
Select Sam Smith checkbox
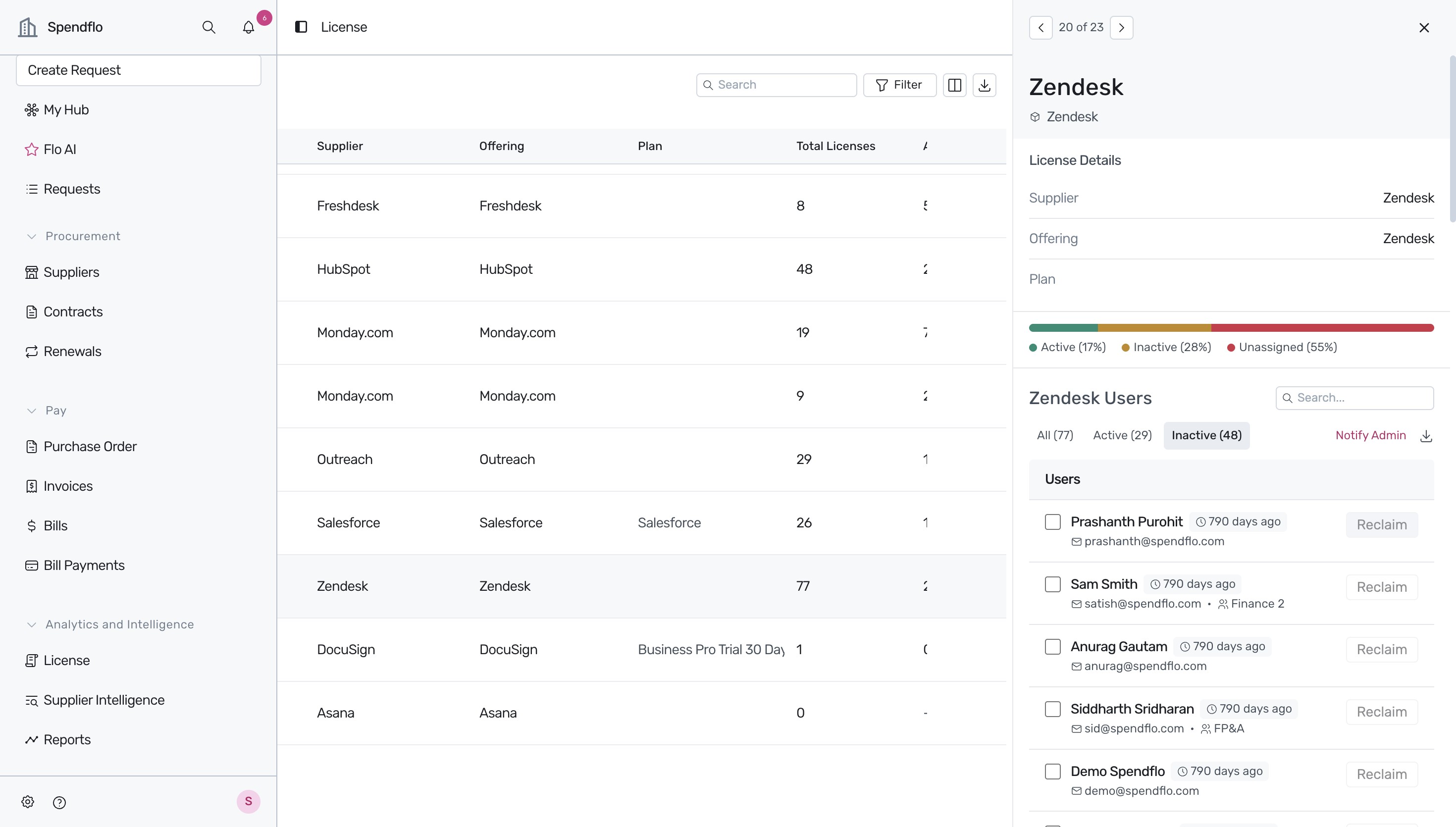[1052, 584]
